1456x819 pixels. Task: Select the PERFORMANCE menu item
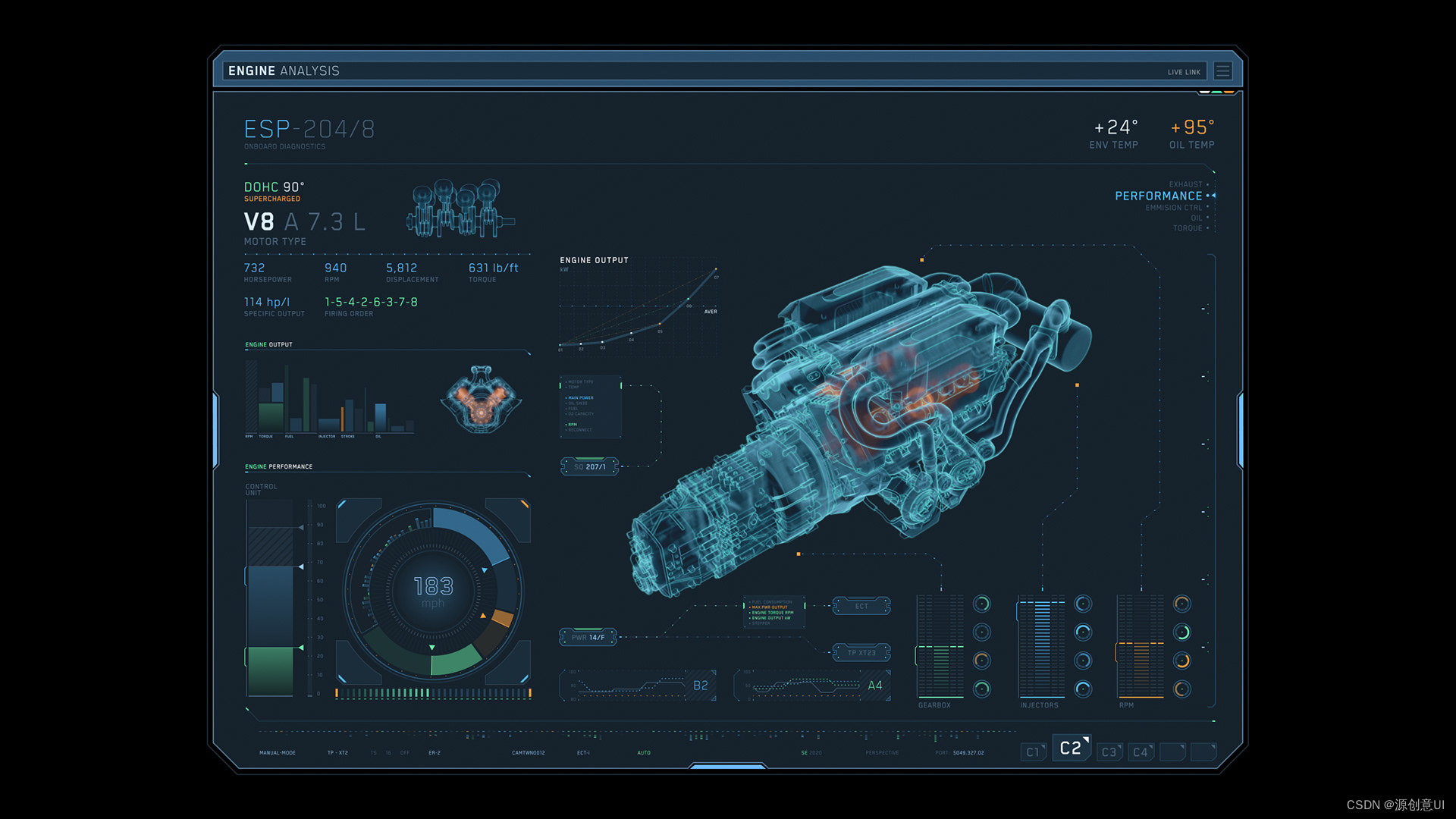pyautogui.click(x=1158, y=196)
